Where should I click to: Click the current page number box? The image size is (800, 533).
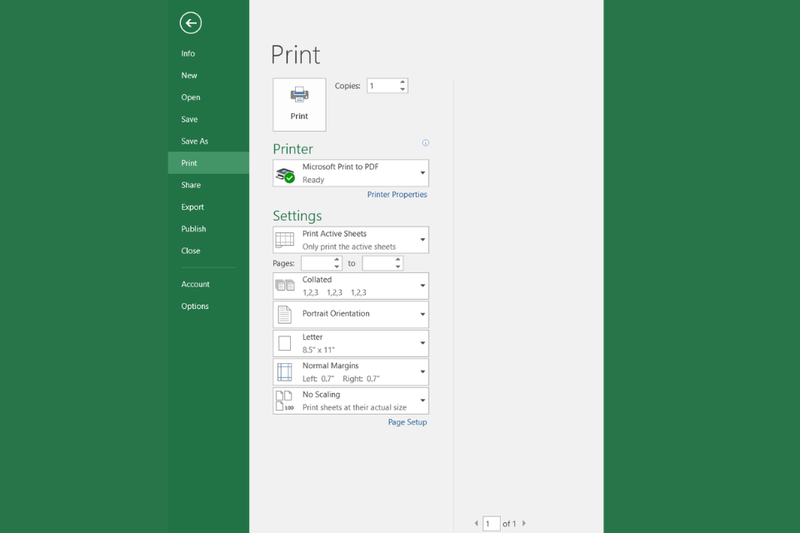pyautogui.click(x=491, y=523)
